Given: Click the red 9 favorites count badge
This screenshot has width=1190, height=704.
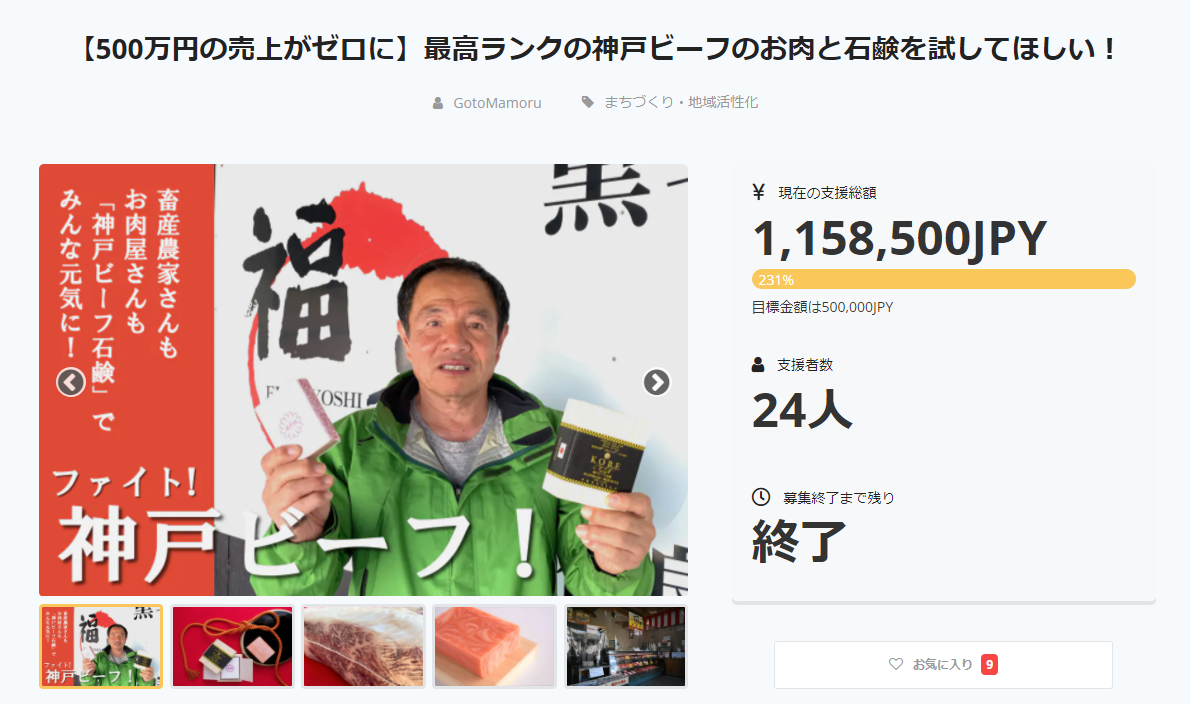Looking at the screenshot, I should [989, 665].
